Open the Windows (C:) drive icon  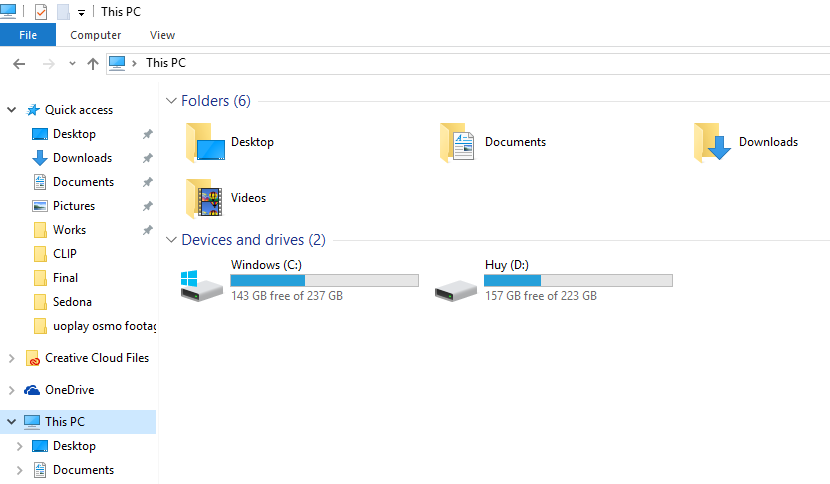201,286
